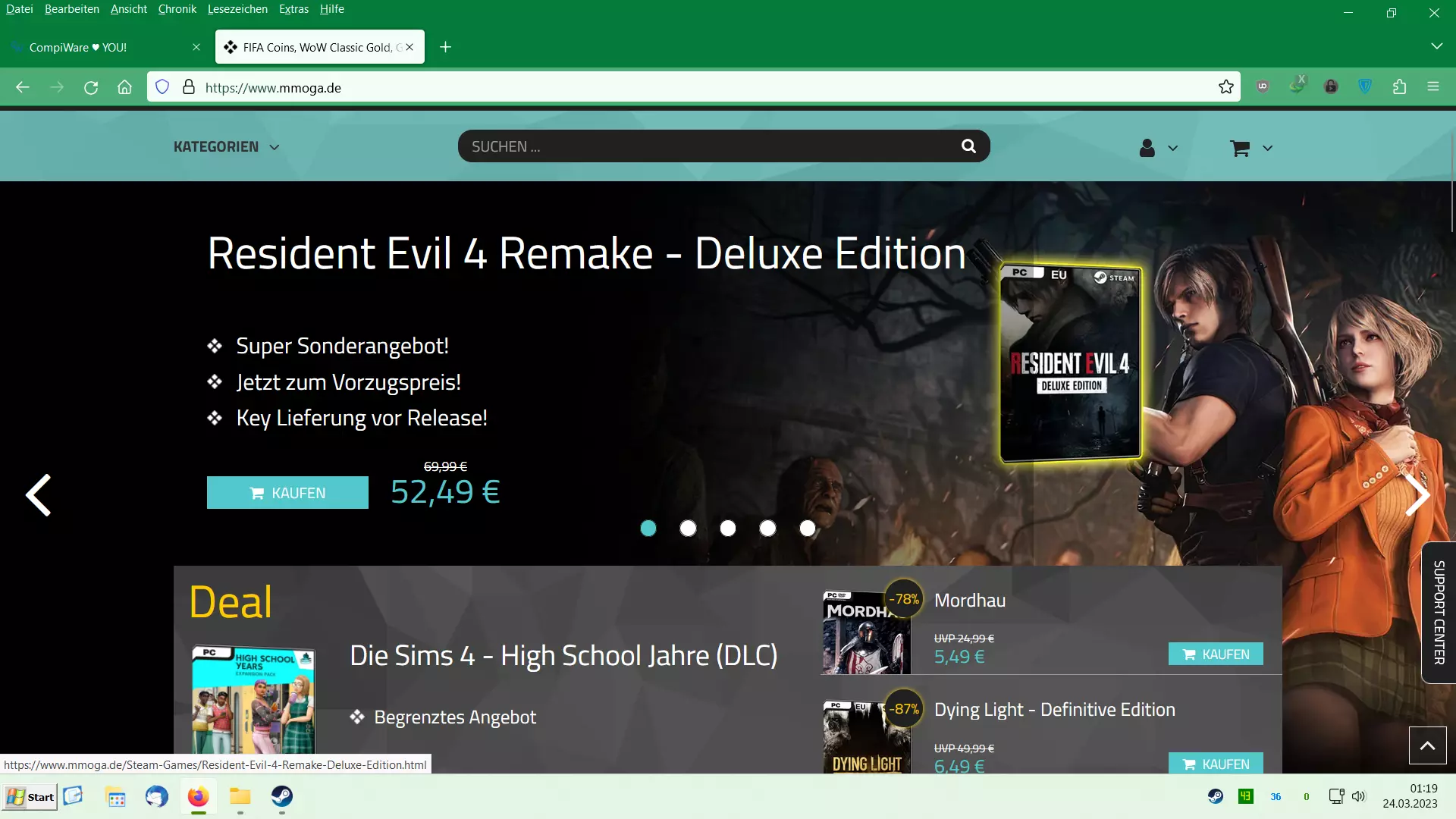This screenshot has height=819, width=1456.
Task: Click Kaufen for Mordhau
Action: (1216, 654)
